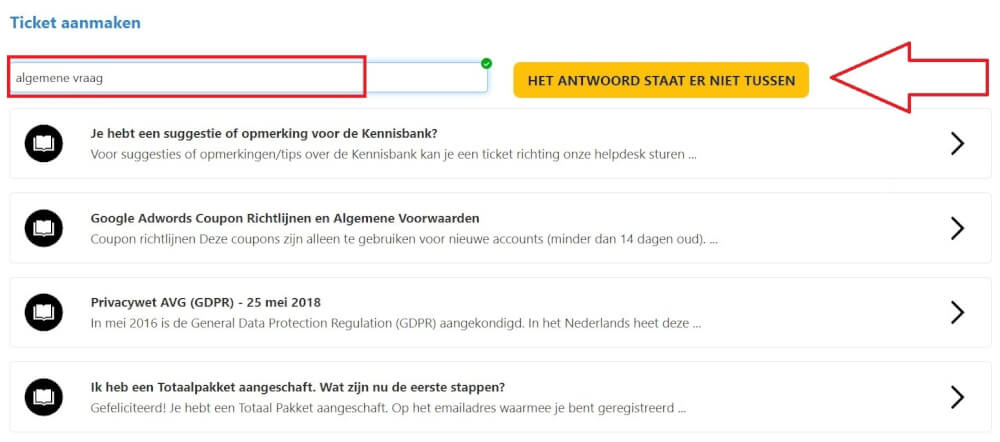Click book icon beside Google Adwords Coupon article

click(x=43, y=228)
